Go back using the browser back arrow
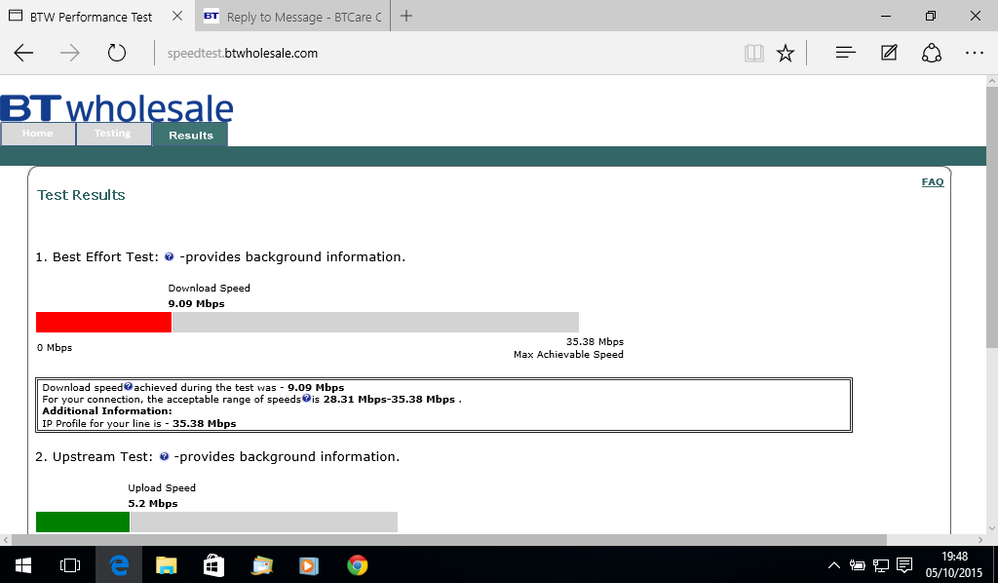Image resolution: width=998 pixels, height=583 pixels. (x=24, y=53)
